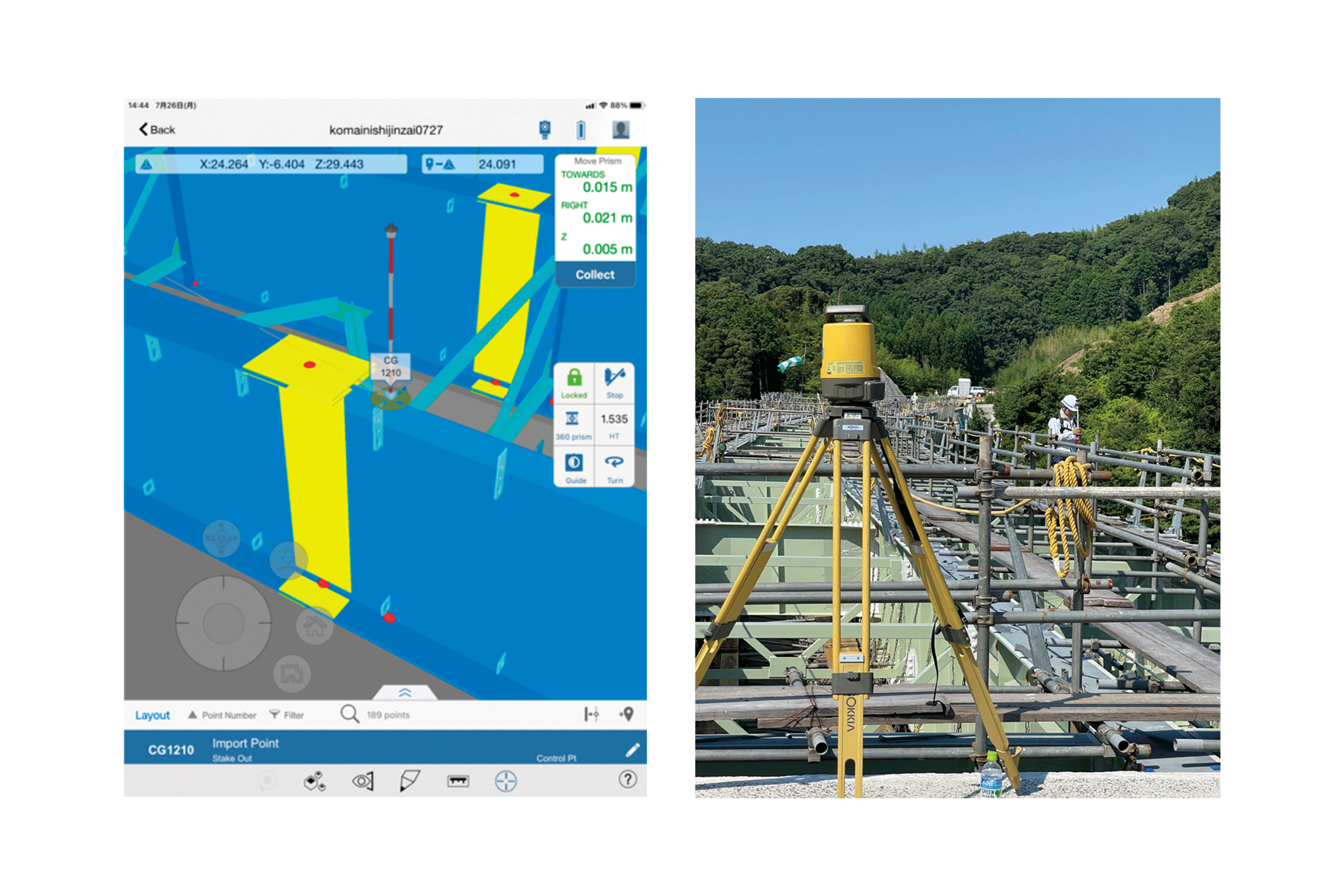Edit CG1210 point with pencil icon
Image resolution: width=1344 pixels, height=896 pixels.
(632, 750)
